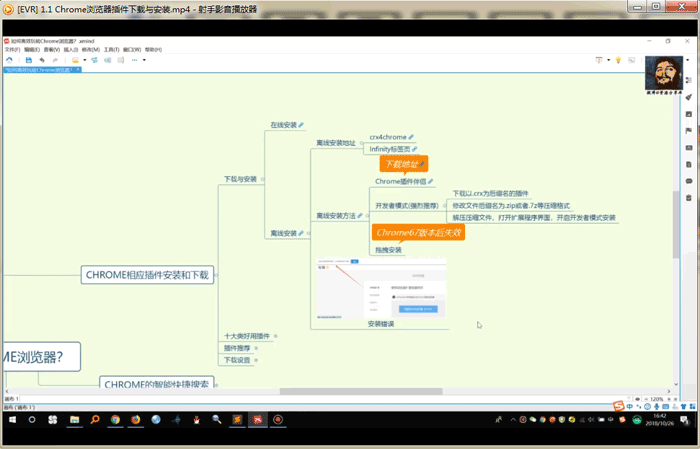Open the format brush panel in sidebar

point(689,97)
